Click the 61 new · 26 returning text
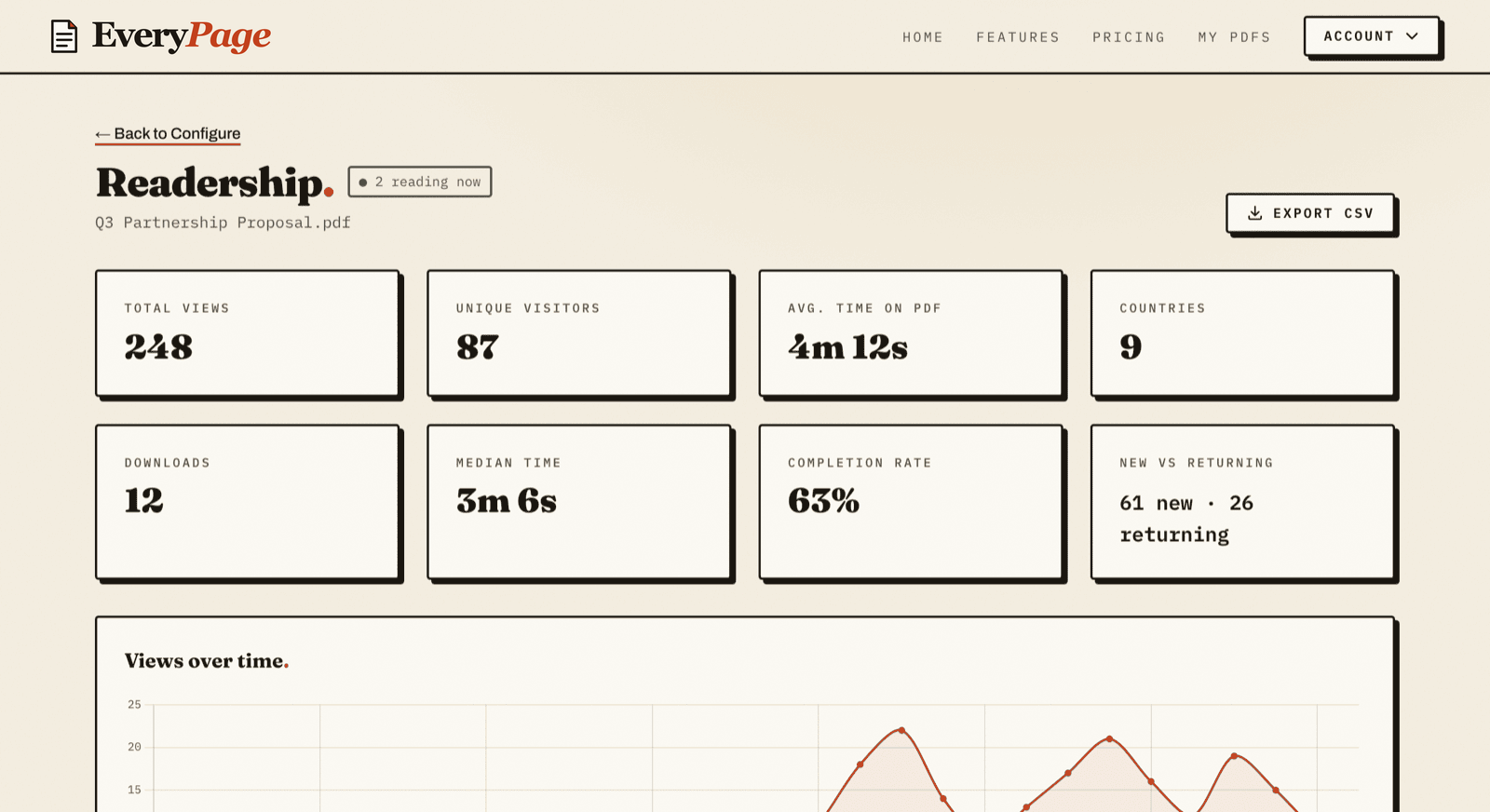Screen dimensions: 1490x812 [x=1186, y=519]
